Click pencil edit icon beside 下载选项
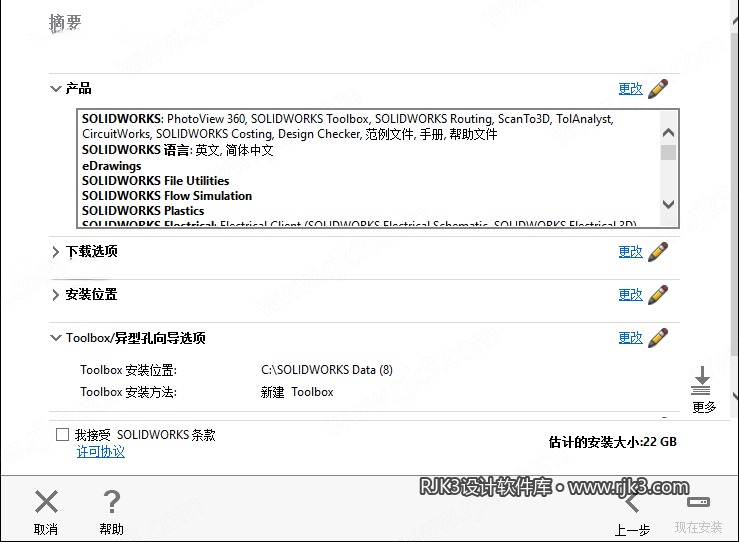 [658, 252]
